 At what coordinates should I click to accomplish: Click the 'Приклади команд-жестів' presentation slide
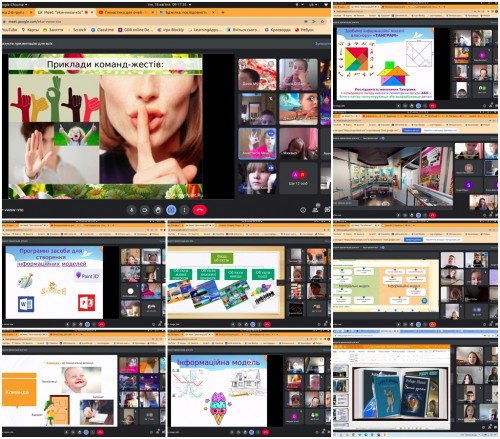[105, 126]
